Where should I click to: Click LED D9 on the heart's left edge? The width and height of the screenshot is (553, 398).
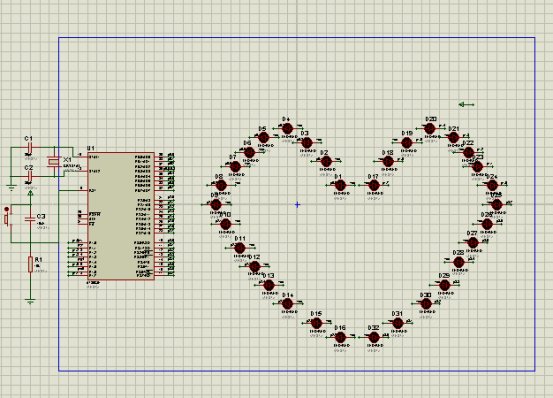pyautogui.click(x=215, y=204)
